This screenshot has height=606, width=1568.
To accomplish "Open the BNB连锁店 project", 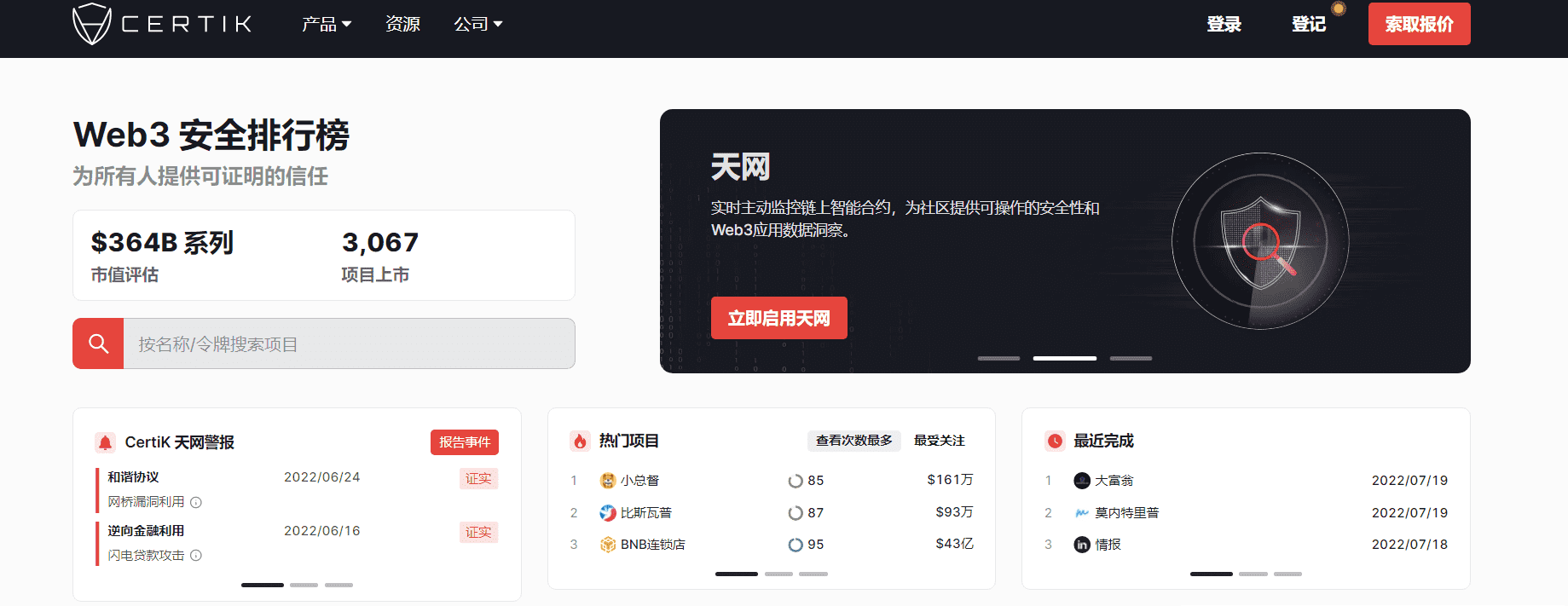I will 653,545.
